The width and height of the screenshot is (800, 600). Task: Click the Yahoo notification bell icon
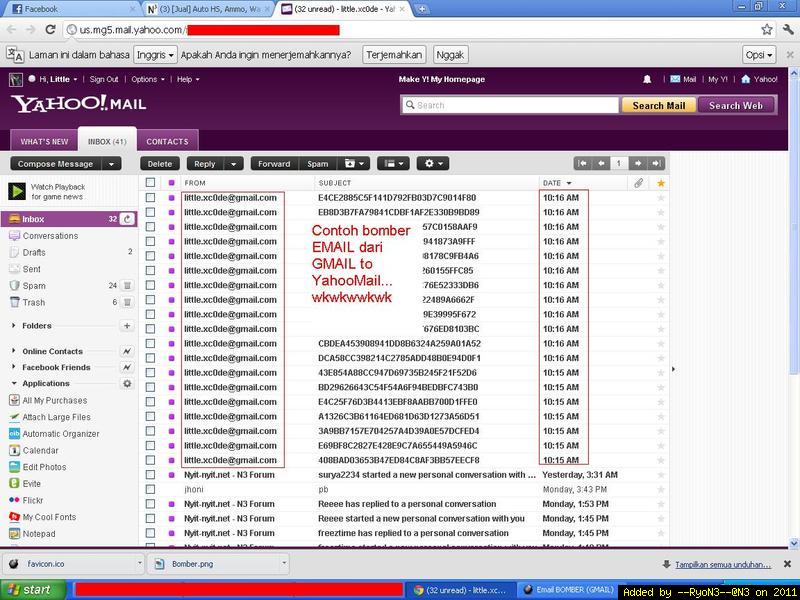click(x=647, y=79)
